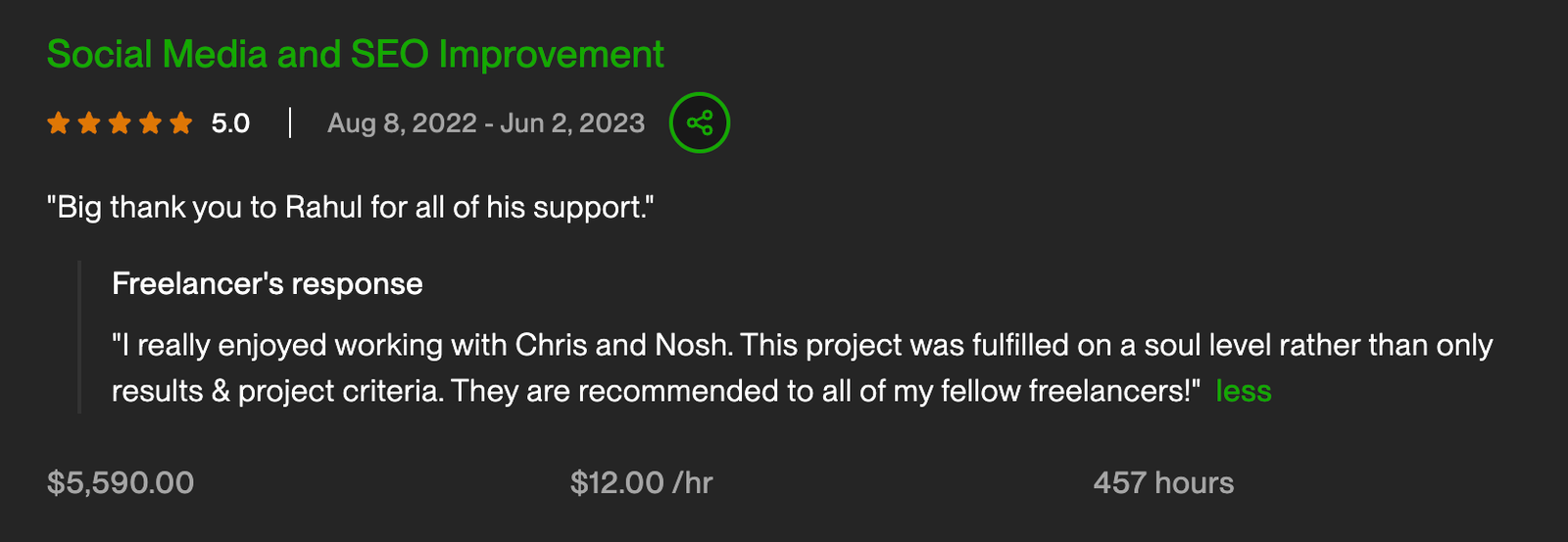This screenshot has width=1568, height=542.
Task: Click the third orange rating star
Action: [x=120, y=123]
